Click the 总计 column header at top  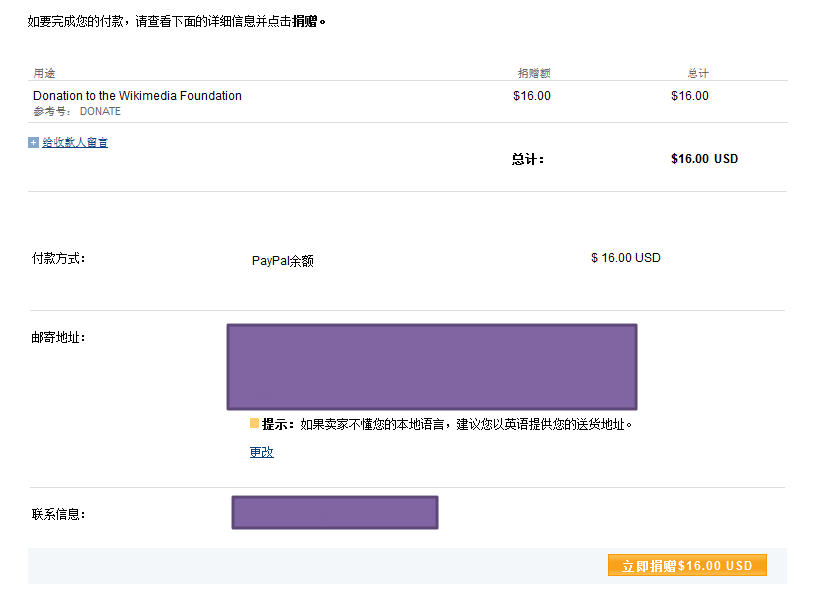(x=698, y=73)
